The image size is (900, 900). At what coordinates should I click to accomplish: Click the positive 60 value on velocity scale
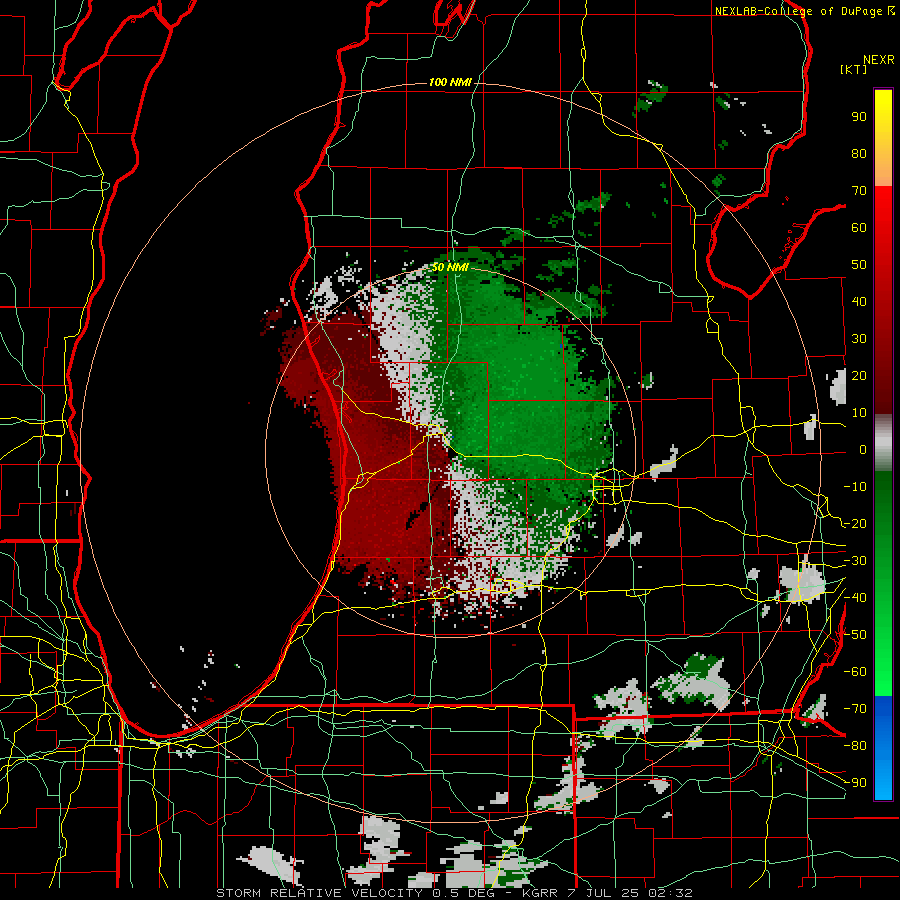click(x=859, y=227)
